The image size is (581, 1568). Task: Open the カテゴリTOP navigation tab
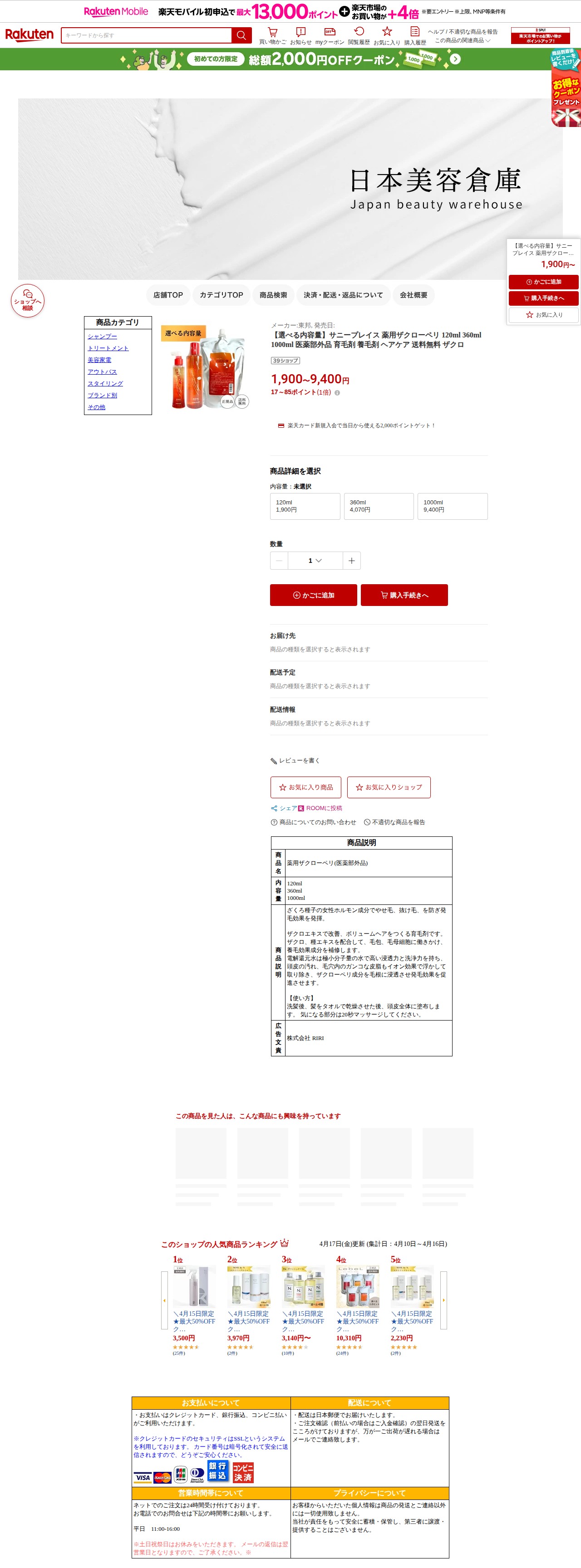point(221,295)
